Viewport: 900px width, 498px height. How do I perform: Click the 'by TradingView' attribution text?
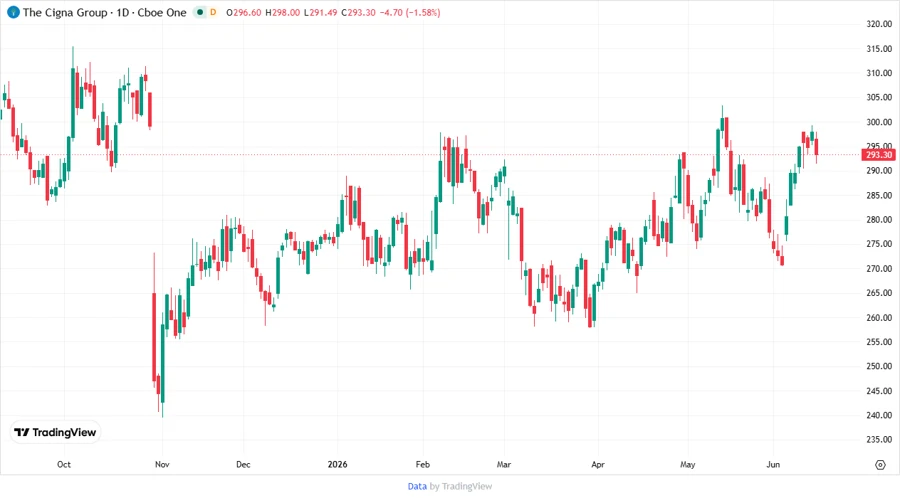[x=461, y=486]
